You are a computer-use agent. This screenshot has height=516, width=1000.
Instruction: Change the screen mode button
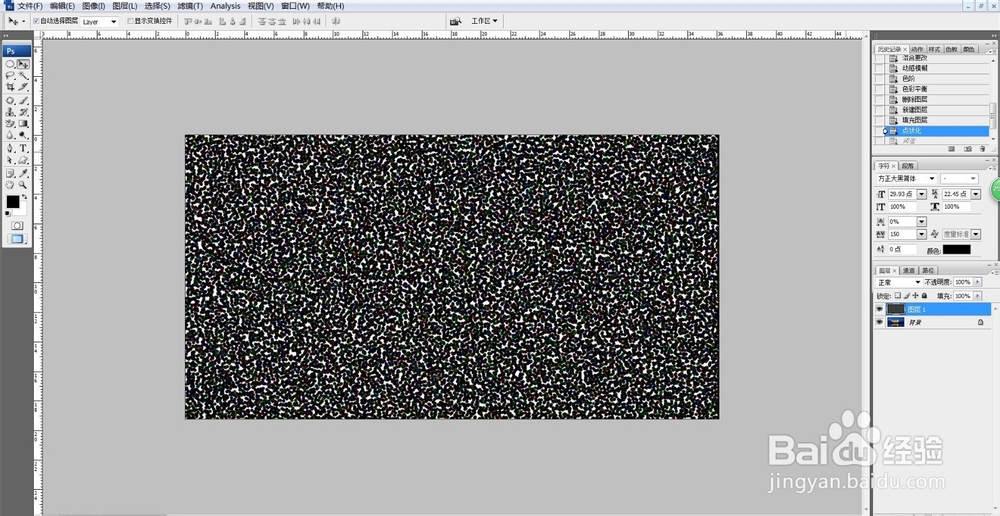[17, 239]
